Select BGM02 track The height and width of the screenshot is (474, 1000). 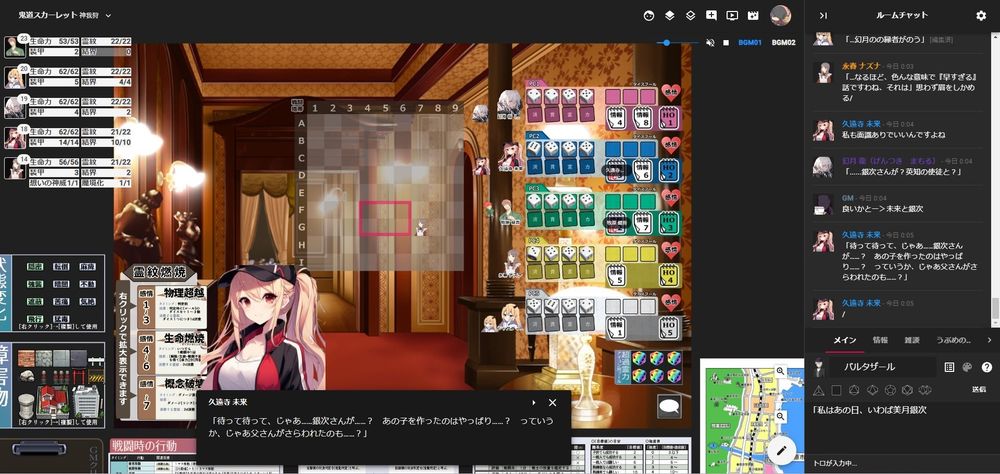(784, 43)
